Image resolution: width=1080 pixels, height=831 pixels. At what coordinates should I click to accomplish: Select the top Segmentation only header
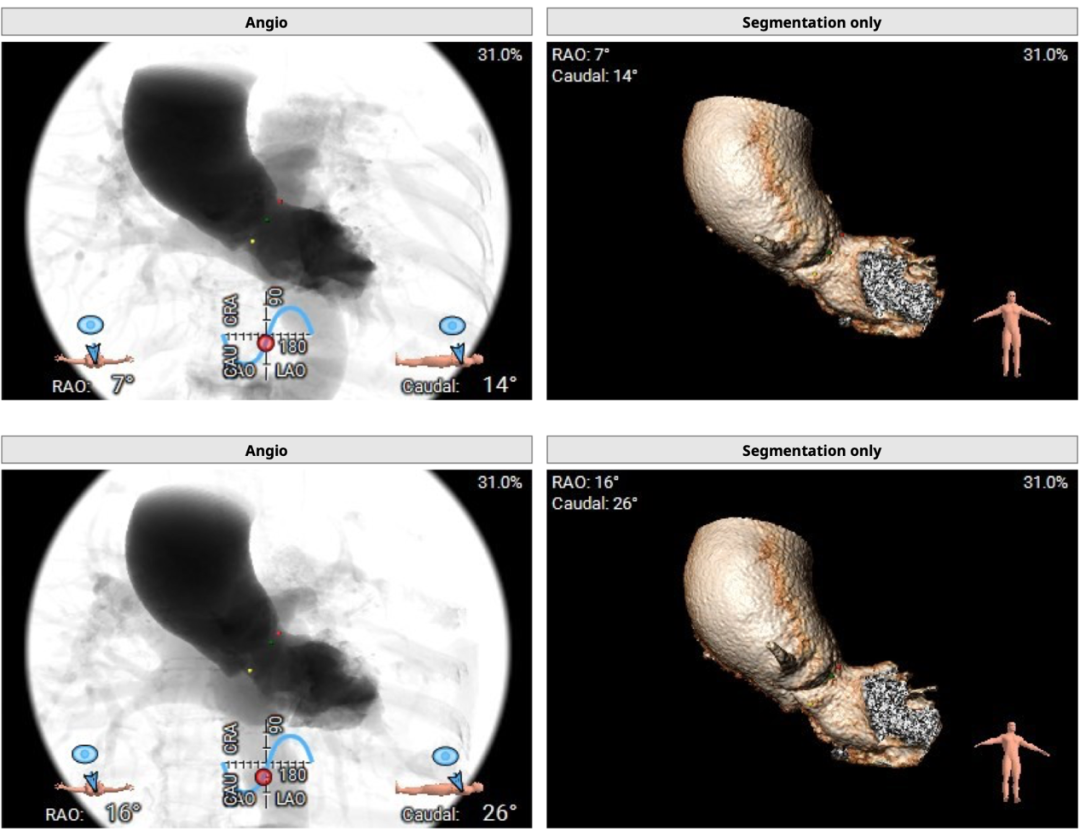click(812, 22)
